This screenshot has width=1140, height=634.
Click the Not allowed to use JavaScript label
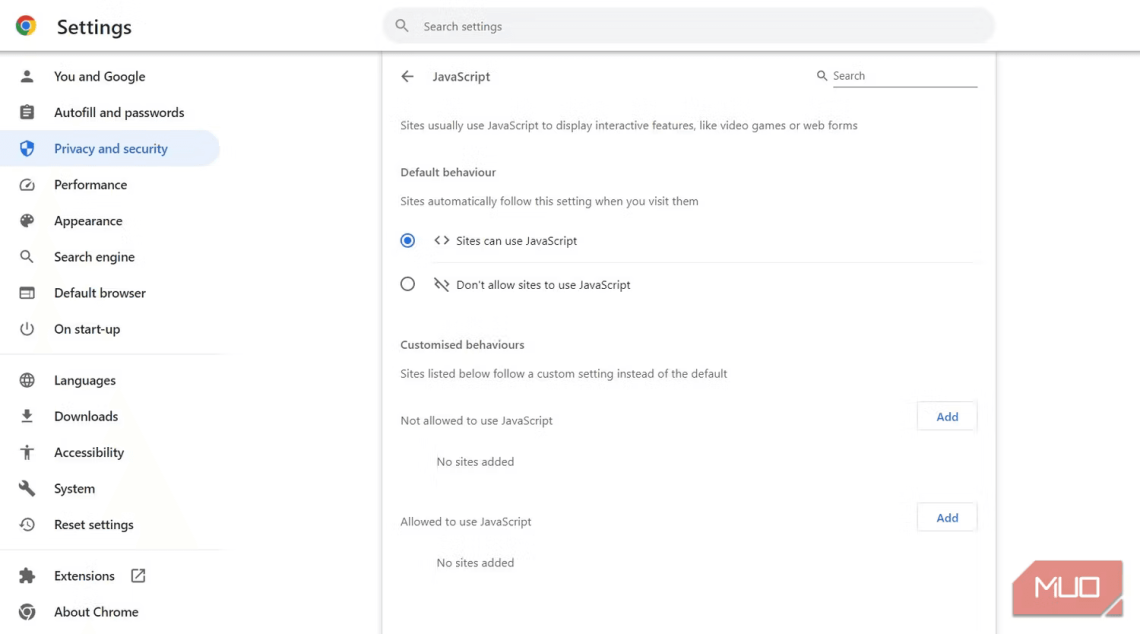(476, 420)
